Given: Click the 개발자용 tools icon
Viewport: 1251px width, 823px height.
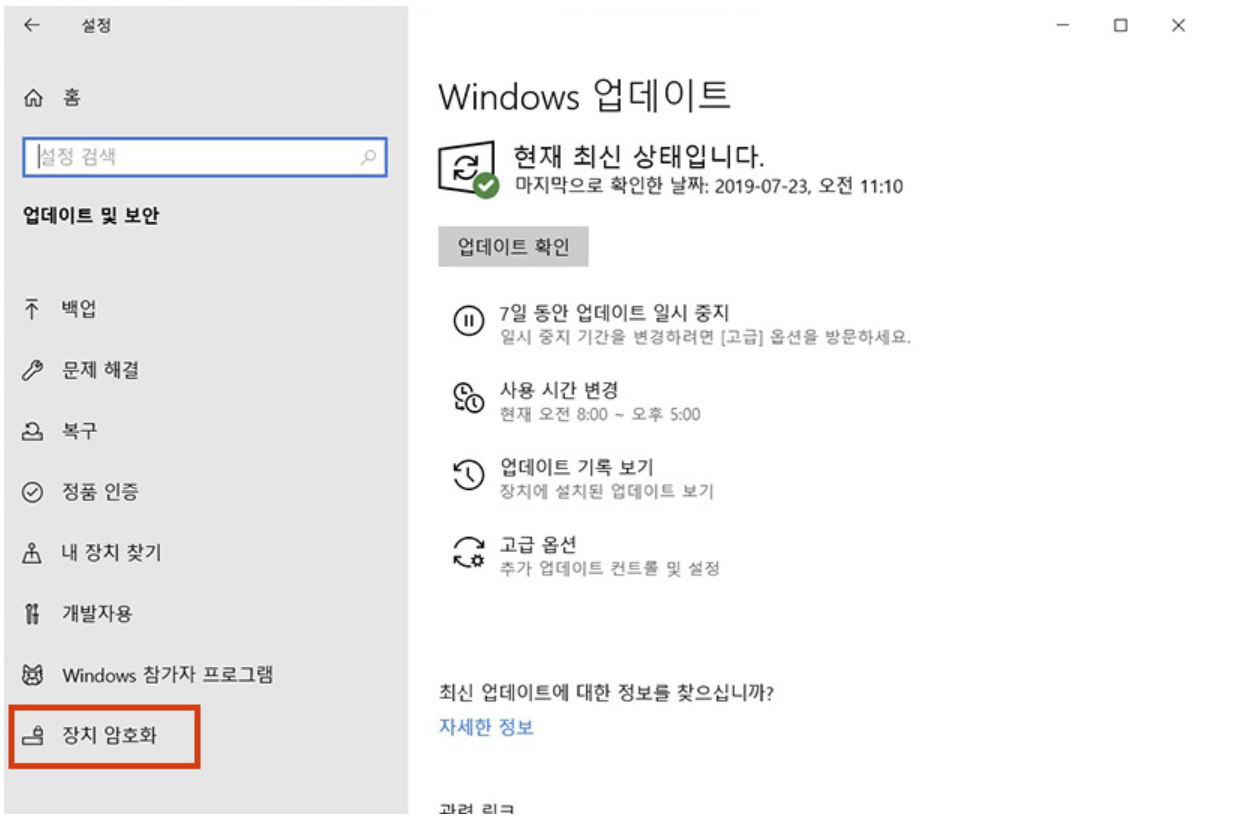Looking at the screenshot, I should pyautogui.click(x=33, y=614).
